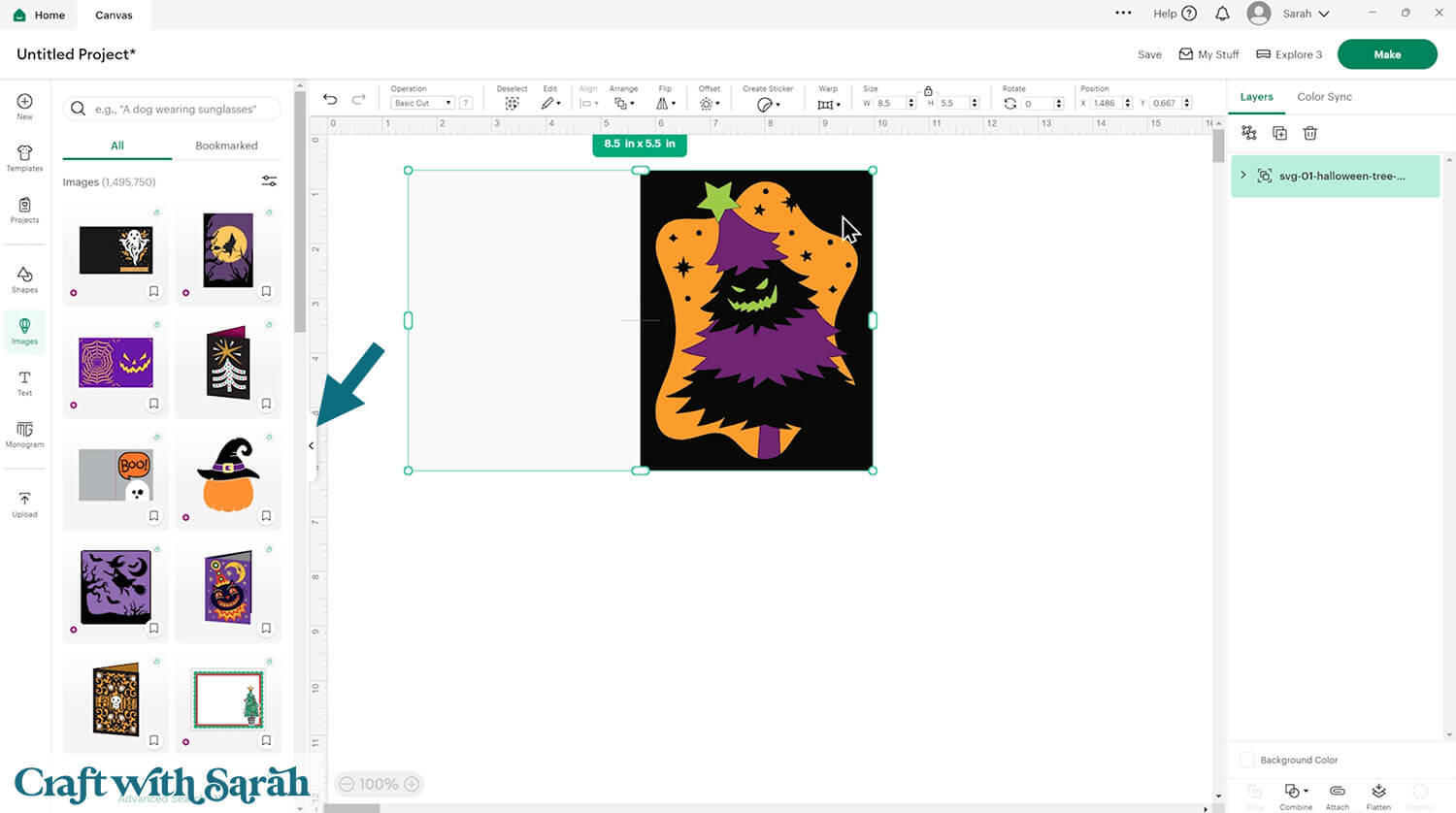Open the Sarah account dropdown

[1305, 14]
